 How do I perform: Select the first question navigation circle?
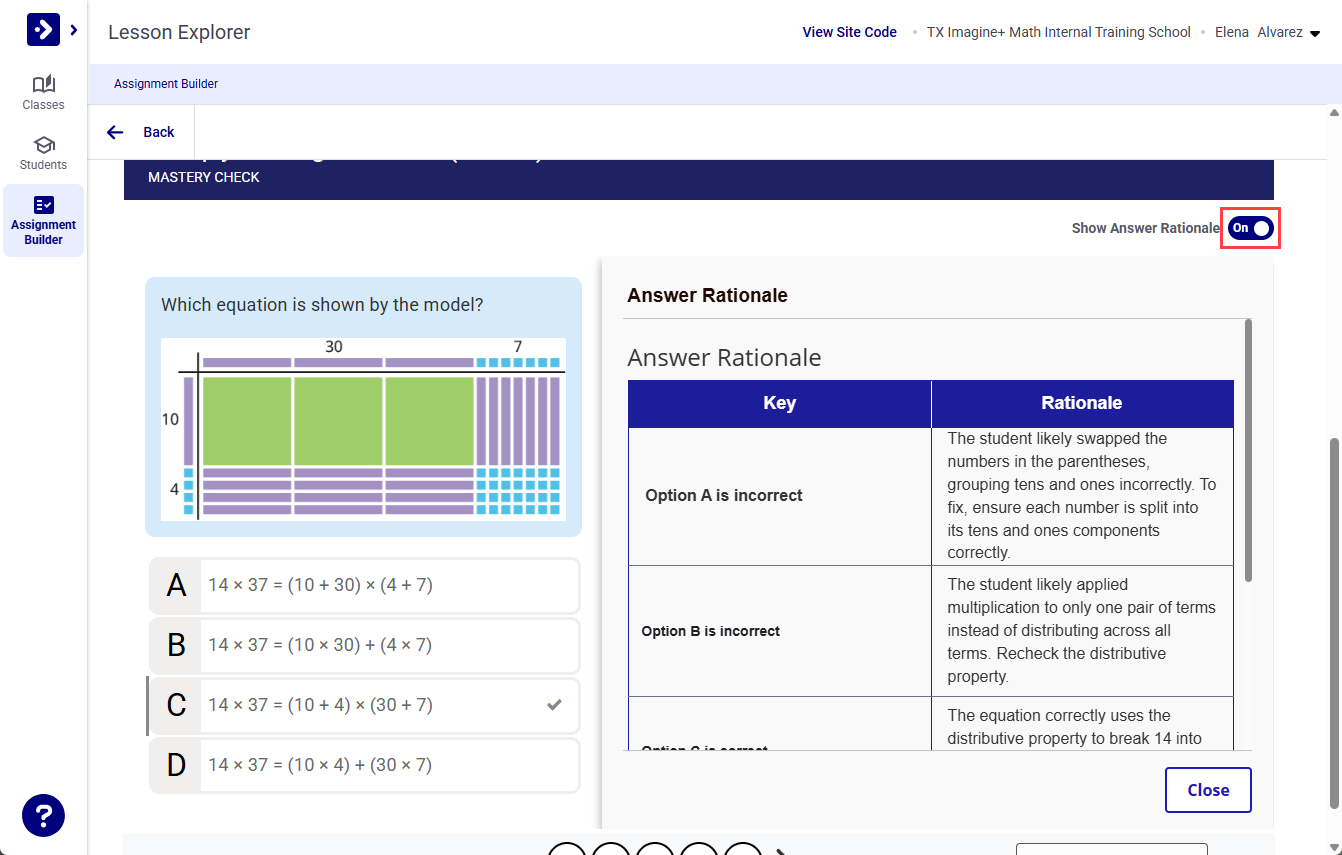(567, 850)
